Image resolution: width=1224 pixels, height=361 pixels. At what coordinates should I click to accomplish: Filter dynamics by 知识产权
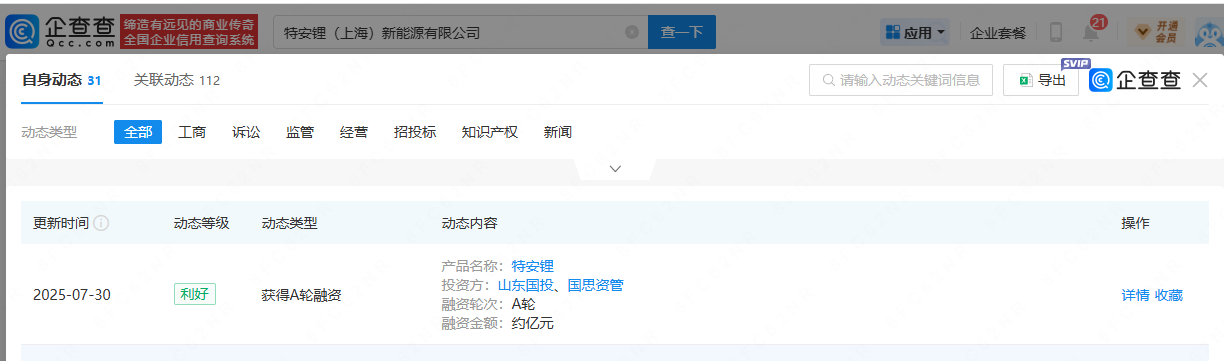click(490, 132)
